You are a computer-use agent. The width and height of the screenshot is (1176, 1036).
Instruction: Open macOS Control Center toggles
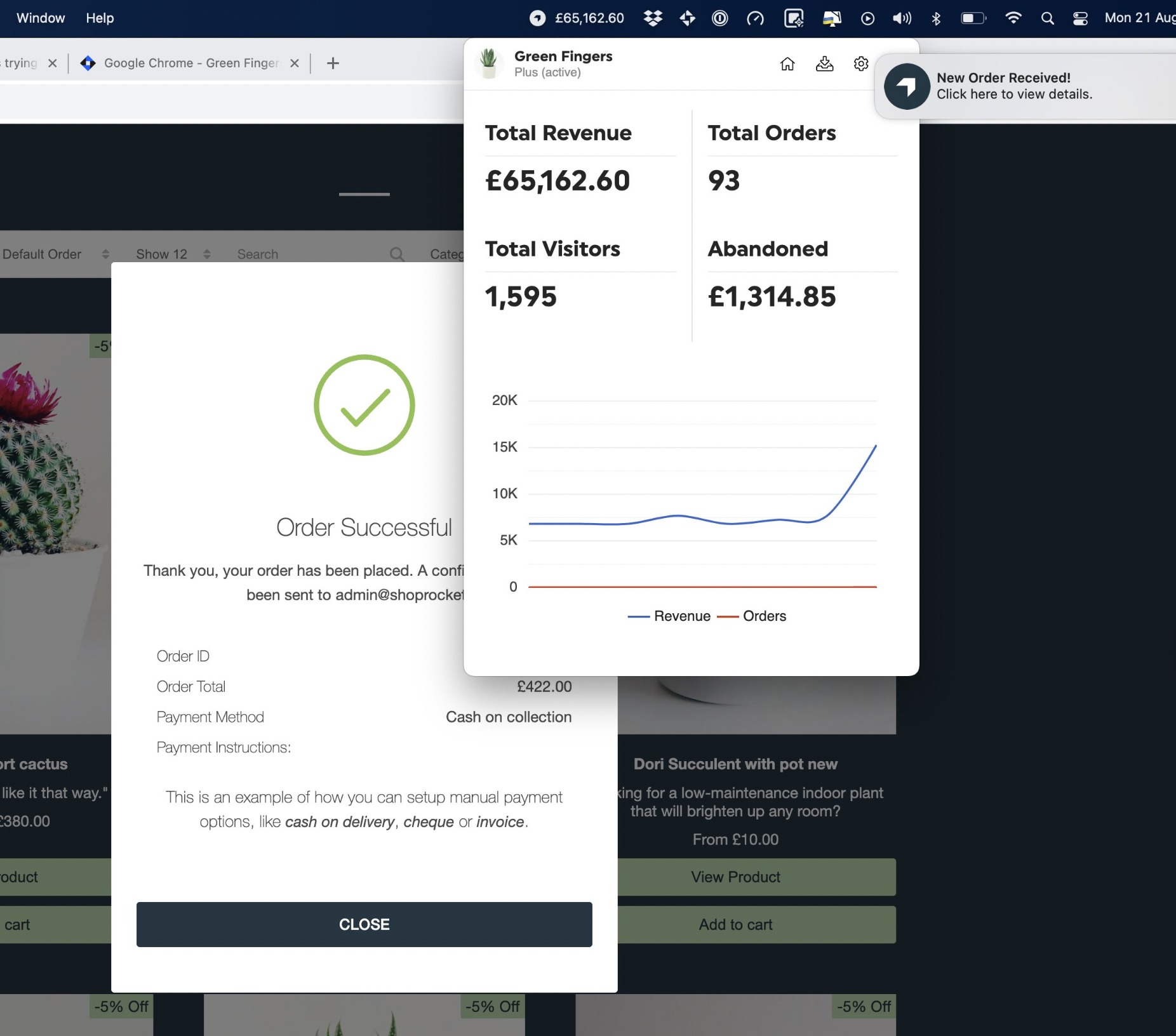[1080, 18]
